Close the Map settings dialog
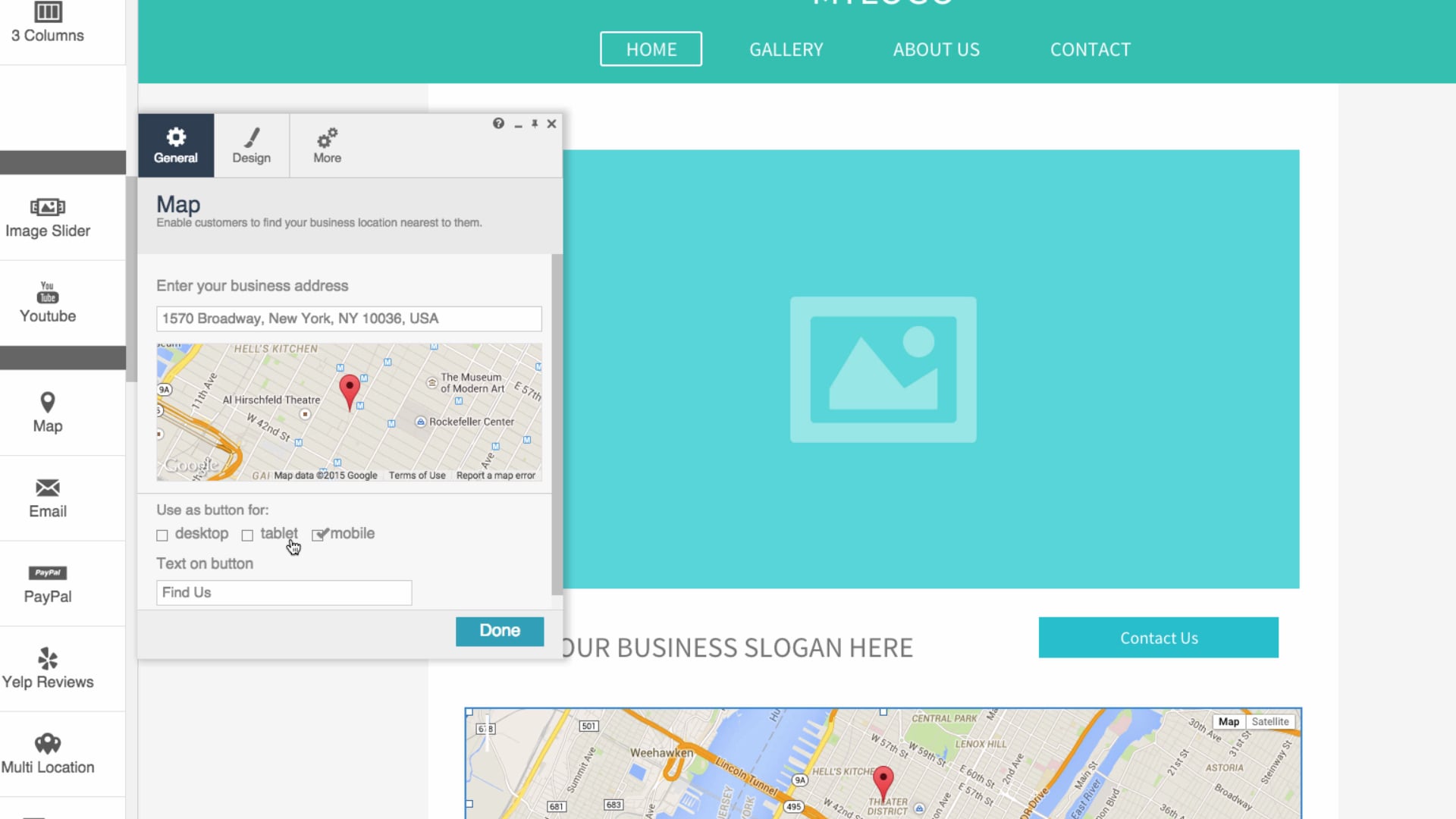The image size is (1456, 819). click(x=552, y=124)
